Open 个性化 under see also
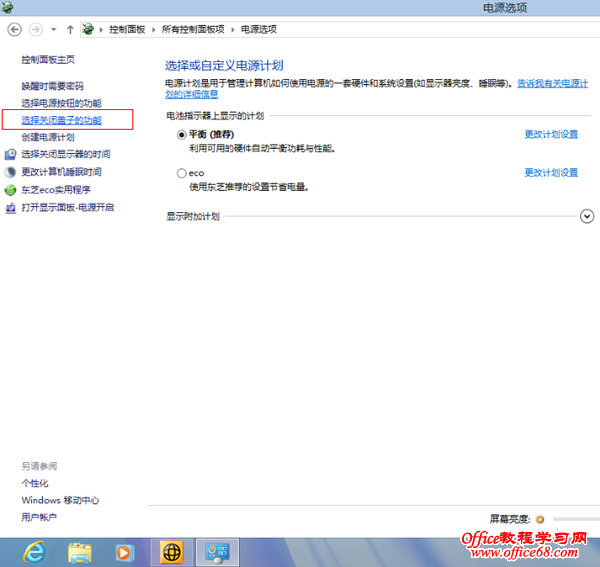600x567 pixels. [35, 483]
